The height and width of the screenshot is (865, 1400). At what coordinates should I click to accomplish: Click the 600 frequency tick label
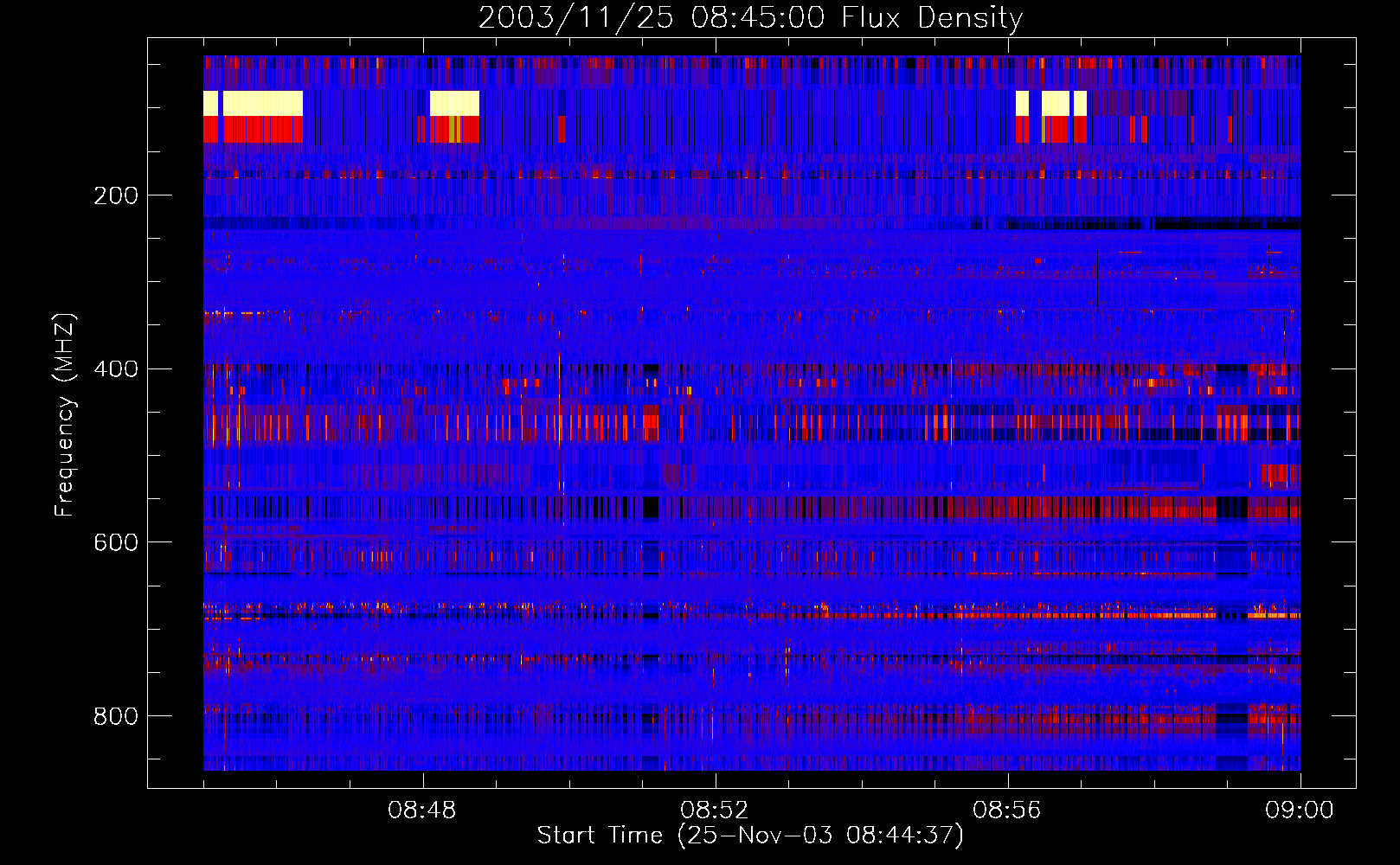(116, 542)
